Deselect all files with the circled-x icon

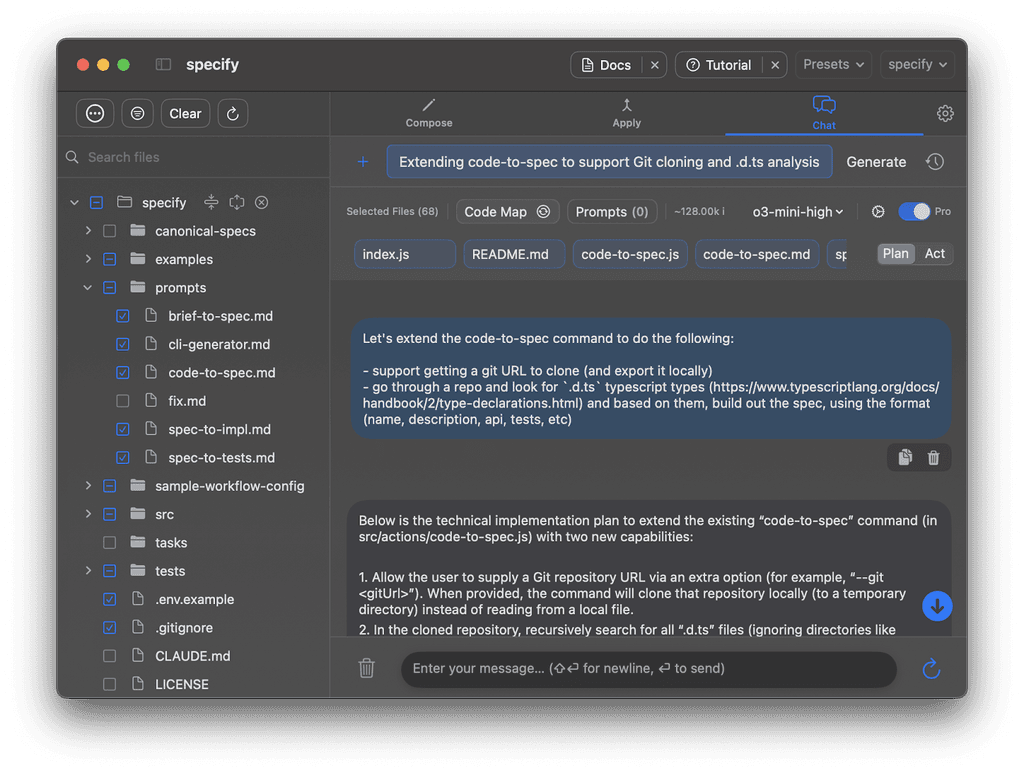click(x=261, y=202)
